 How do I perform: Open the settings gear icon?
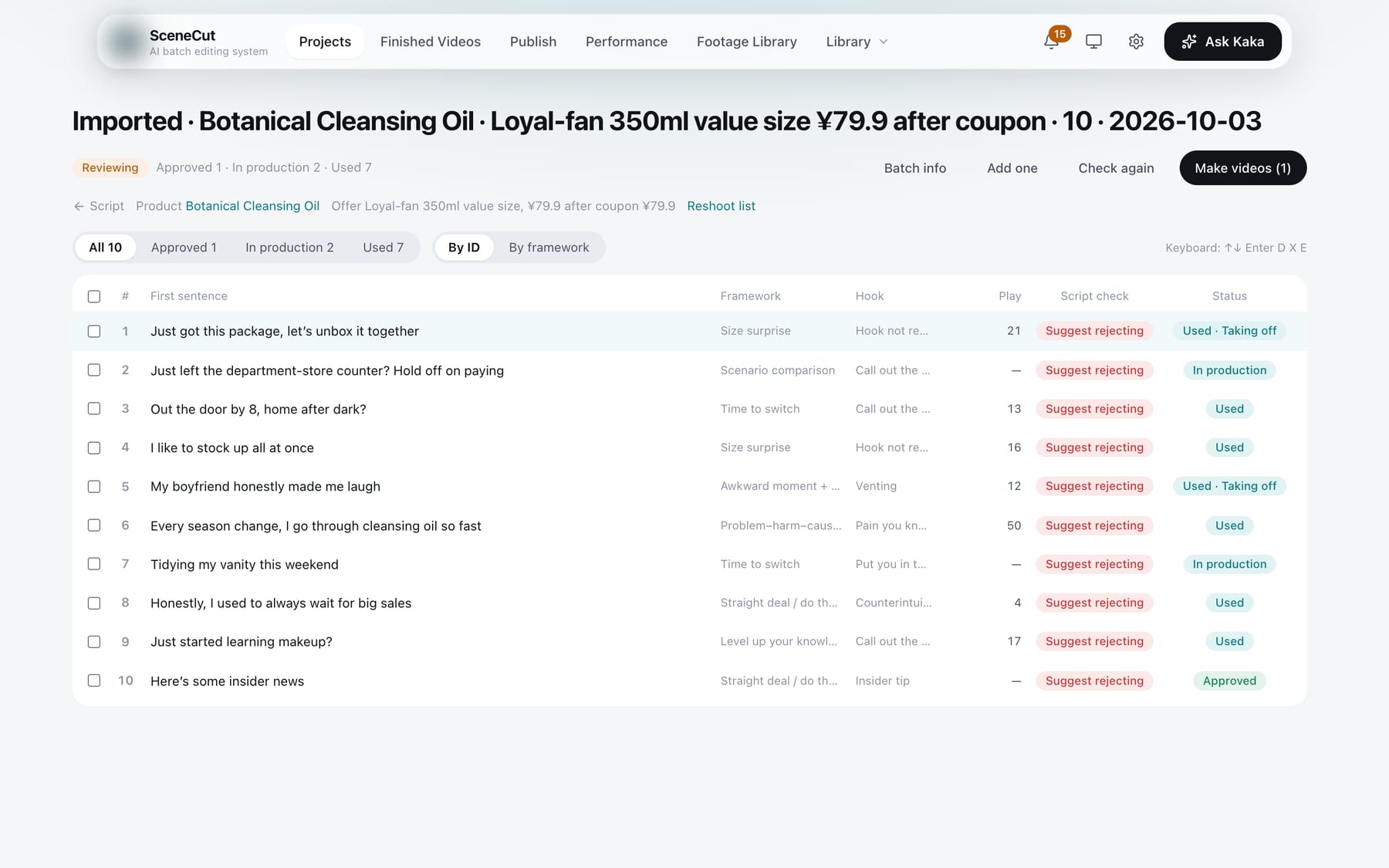point(1136,42)
